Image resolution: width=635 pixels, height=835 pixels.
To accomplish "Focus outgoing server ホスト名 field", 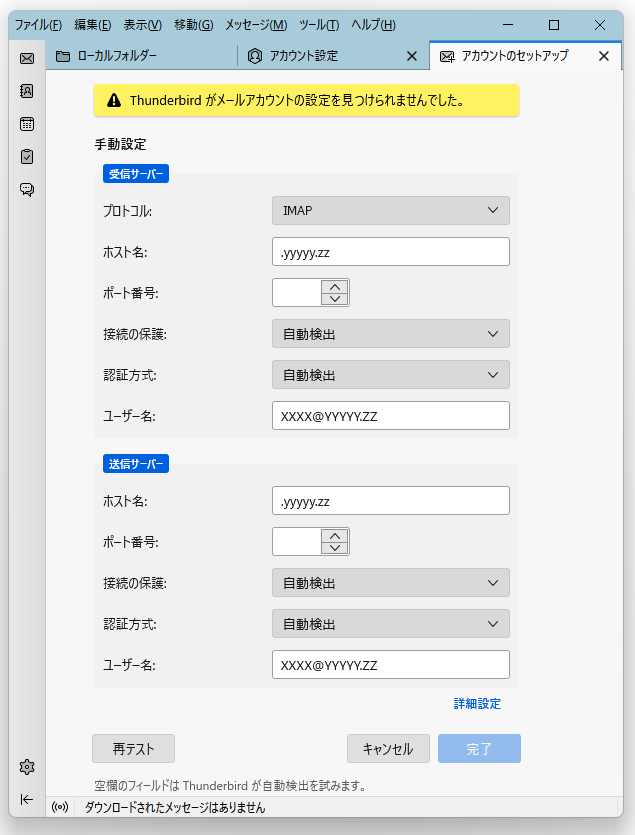I will pyautogui.click(x=390, y=501).
